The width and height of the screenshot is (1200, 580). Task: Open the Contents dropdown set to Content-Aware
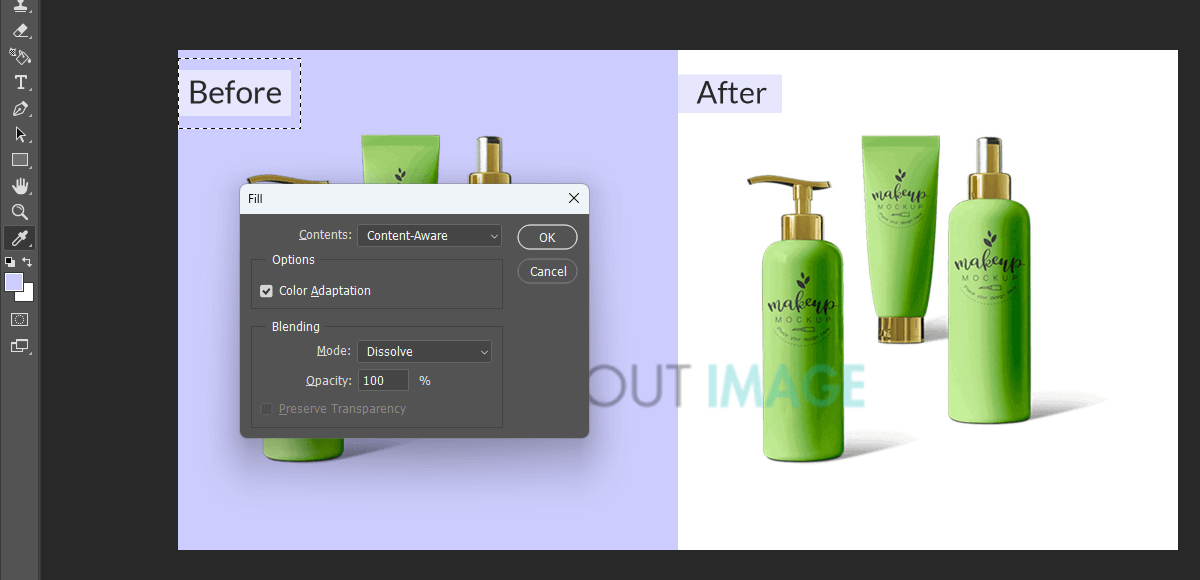click(x=430, y=236)
